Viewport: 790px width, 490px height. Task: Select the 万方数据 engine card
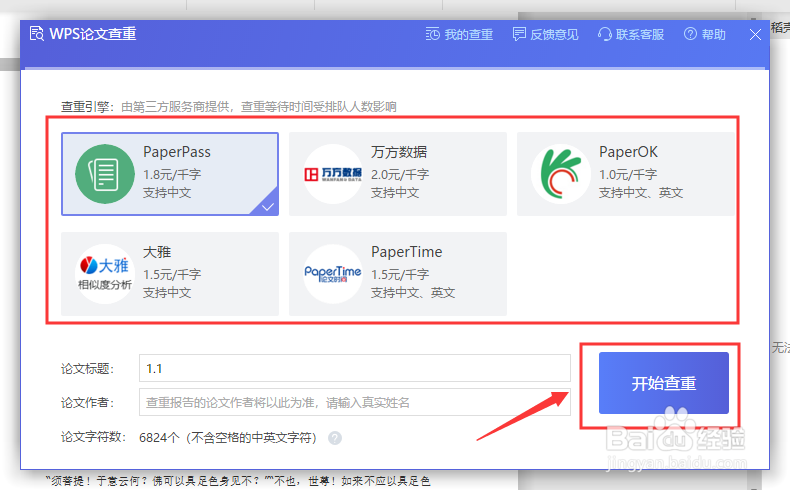[398, 174]
